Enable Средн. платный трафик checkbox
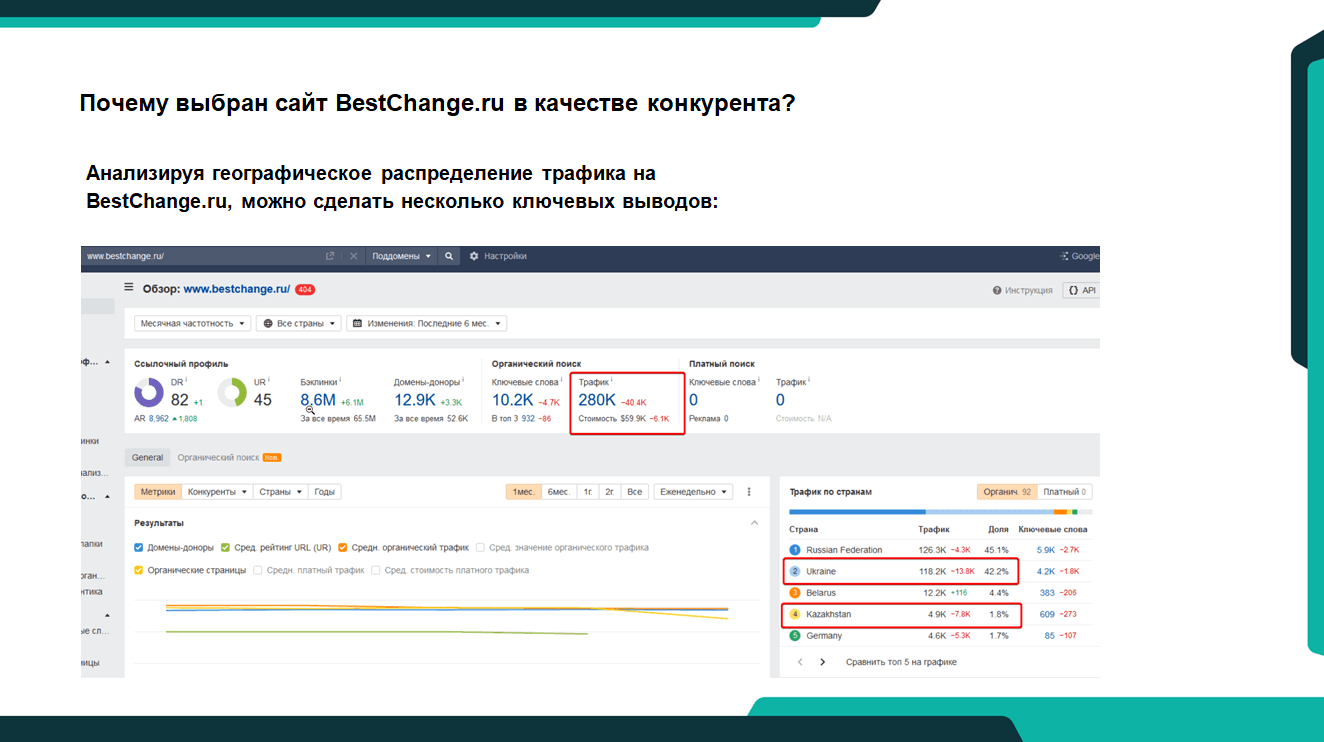Screen dimensions: 1324x742 pos(258,570)
